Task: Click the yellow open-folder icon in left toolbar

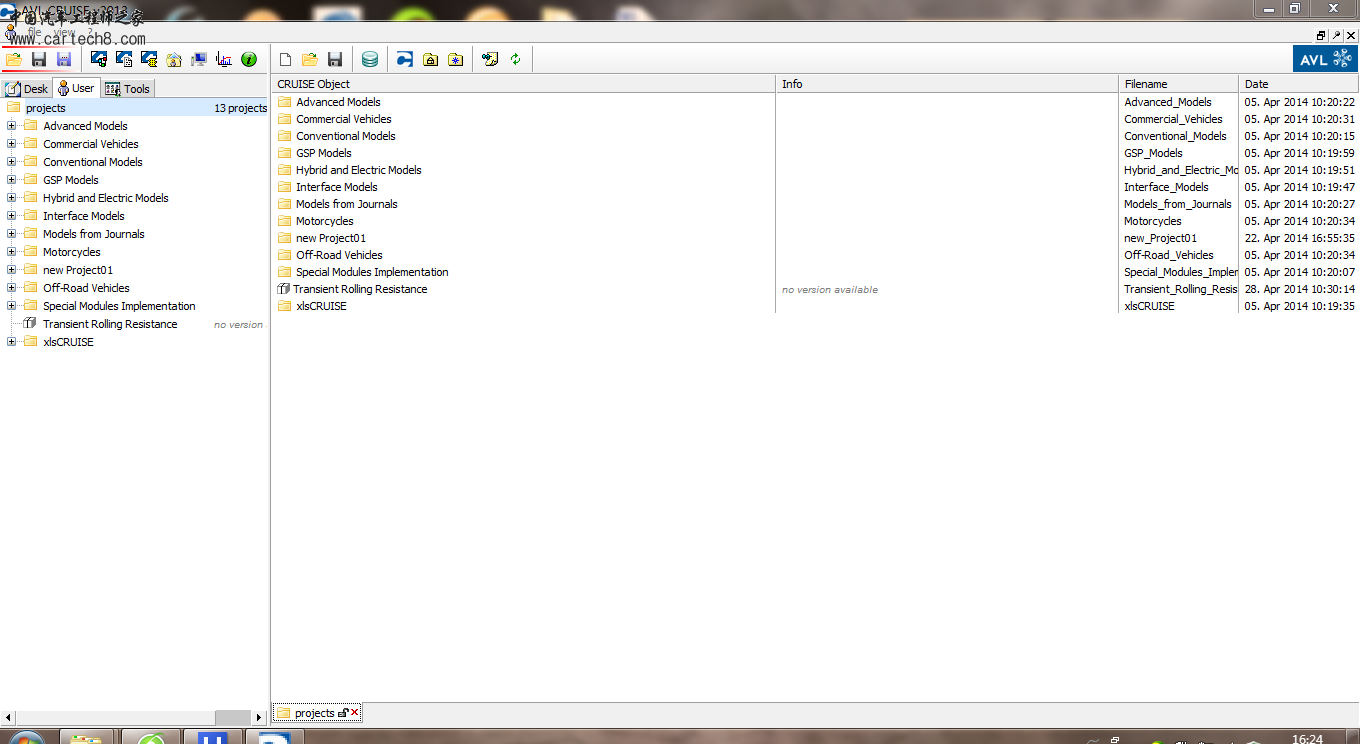Action: pos(14,60)
